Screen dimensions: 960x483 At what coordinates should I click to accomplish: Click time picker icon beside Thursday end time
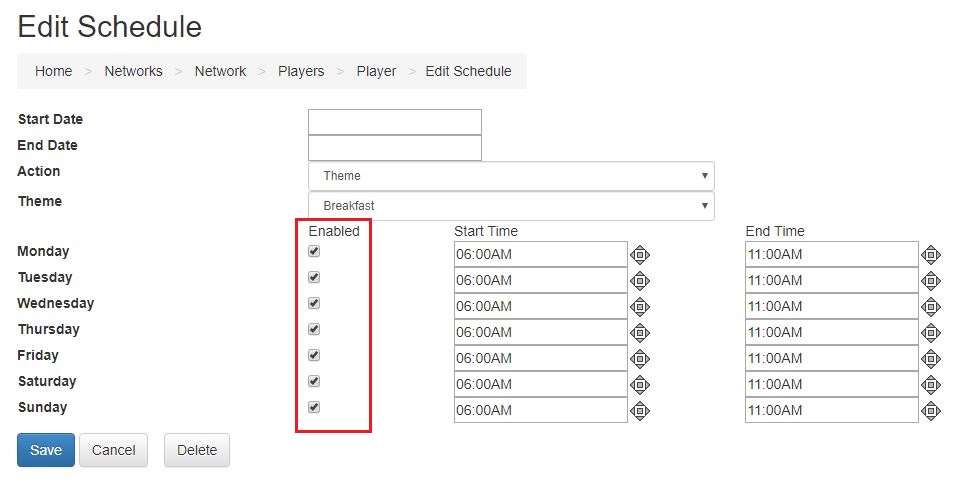pos(931,332)
